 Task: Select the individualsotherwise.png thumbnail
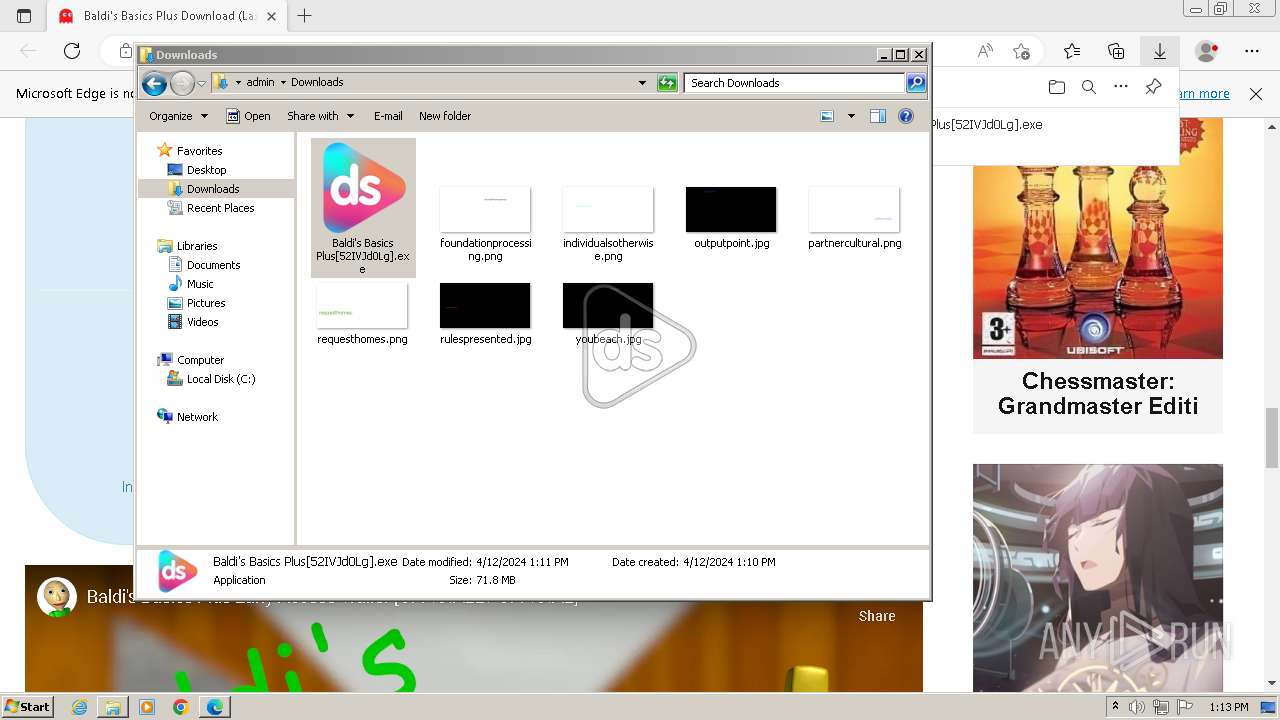coord(608,209)
